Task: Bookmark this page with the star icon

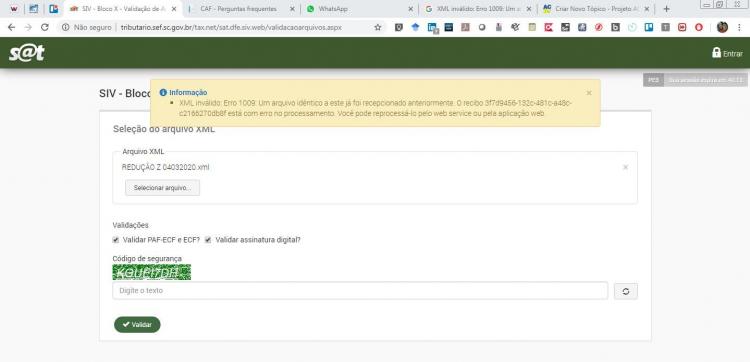Action: click(x=377, y=28)
